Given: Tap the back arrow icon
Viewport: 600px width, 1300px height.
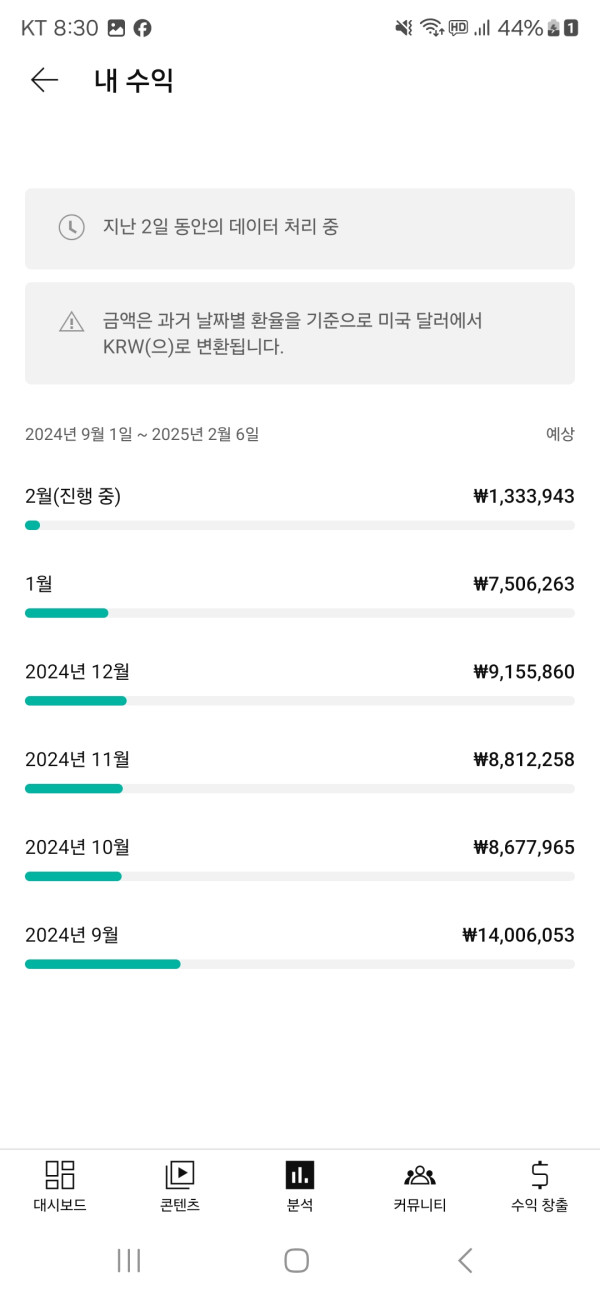Looking at the screenshot, I should pyautogui.click(x=45, y=81).
